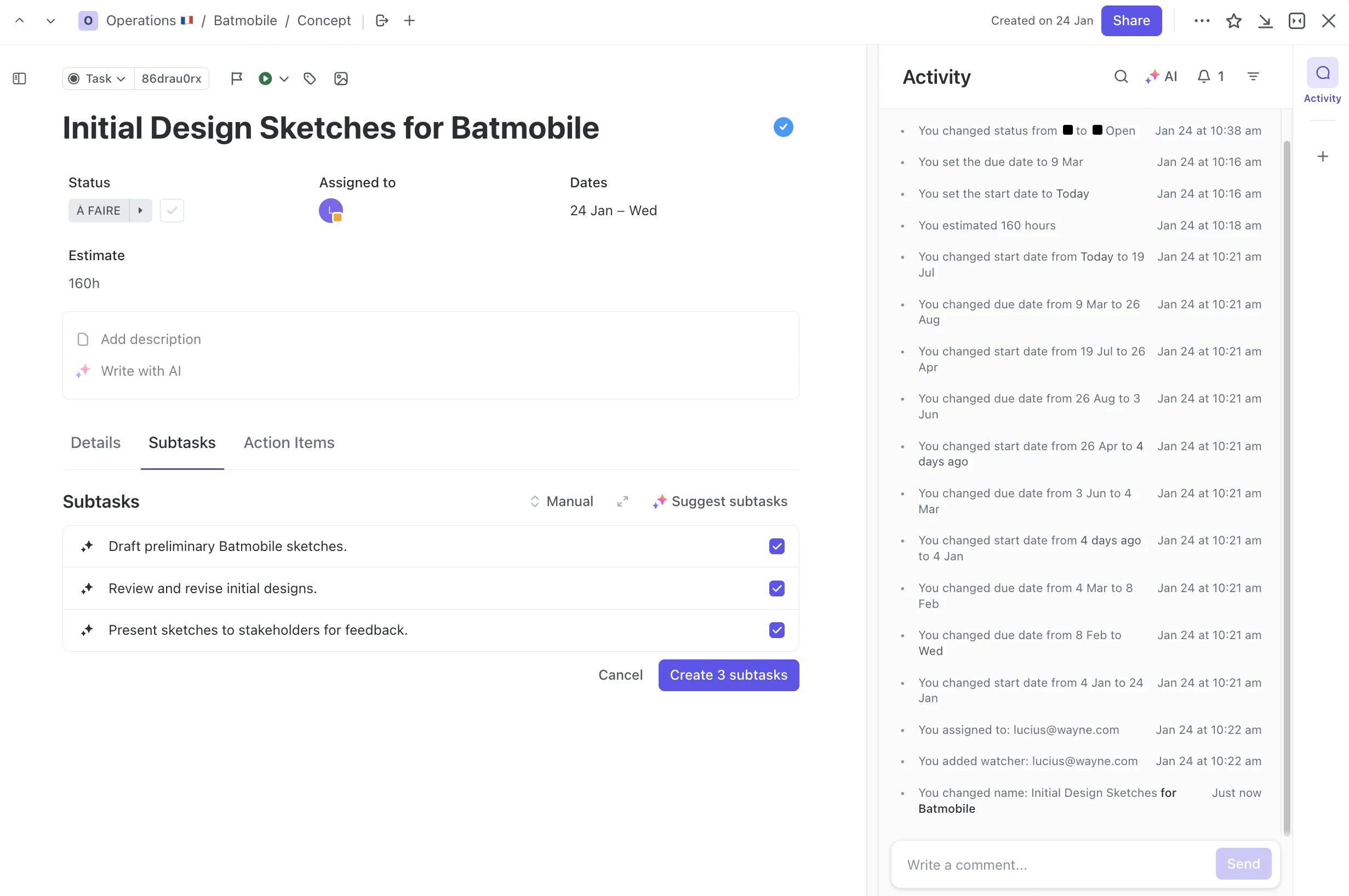1349x896 pixels.
Task: Open the assignee avatar
Action: tap(330, 210)
